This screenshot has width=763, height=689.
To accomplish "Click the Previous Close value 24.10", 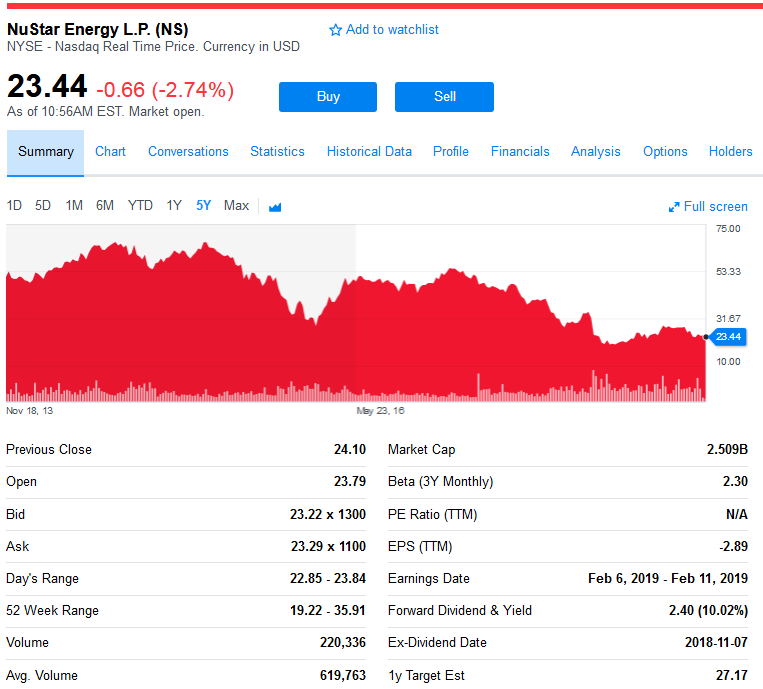I will point(350,450).
